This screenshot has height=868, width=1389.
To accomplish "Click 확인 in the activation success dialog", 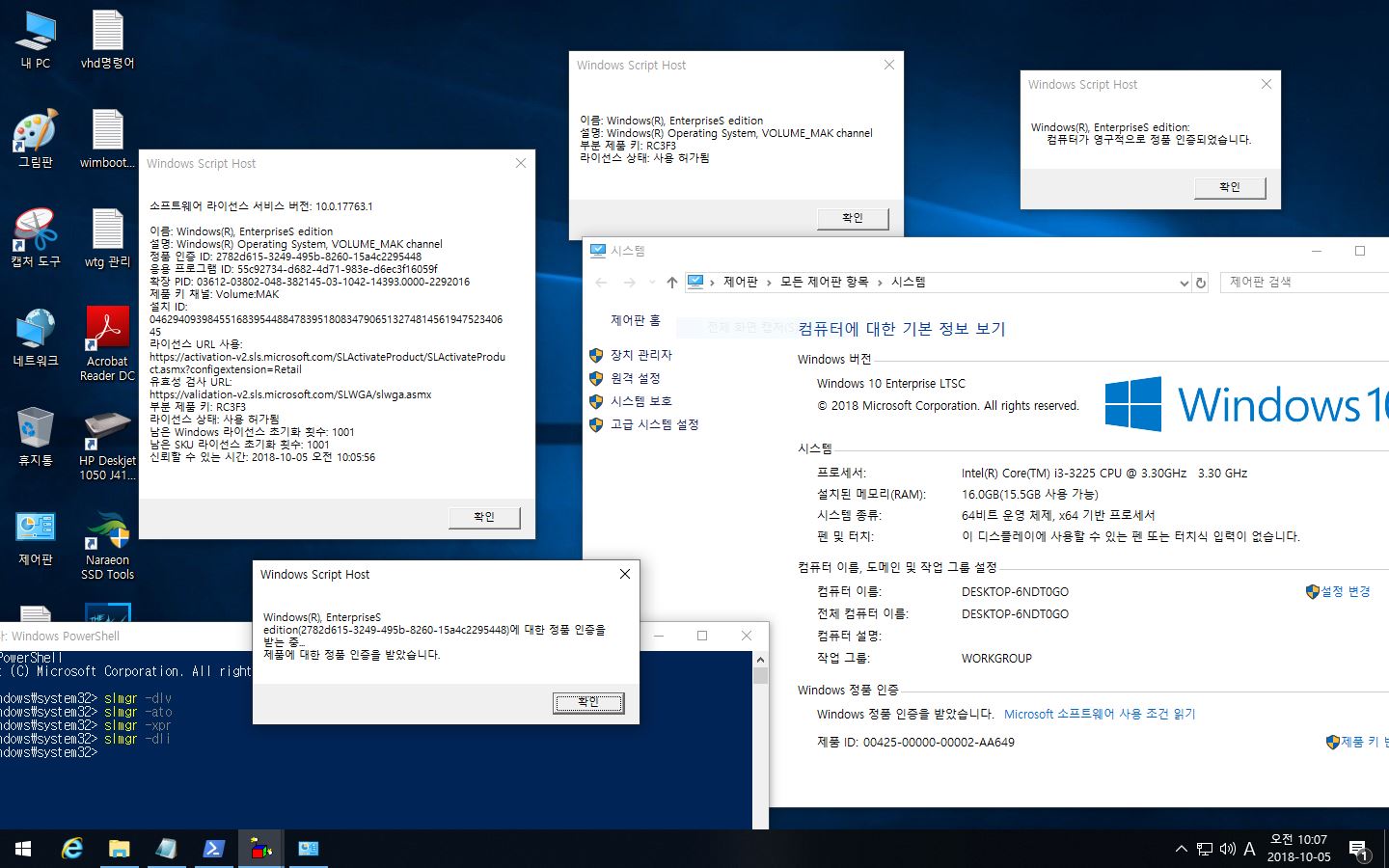I will tap(588, 703).
